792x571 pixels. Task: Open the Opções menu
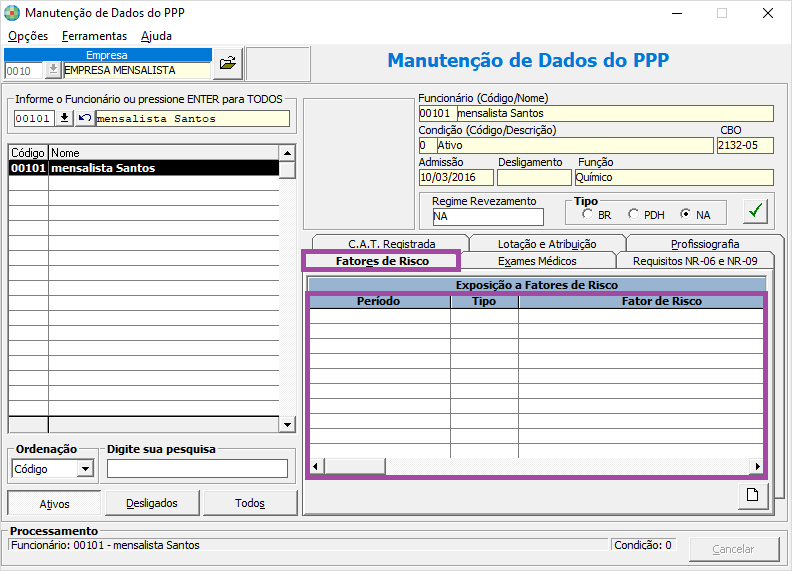coord(28,36)
